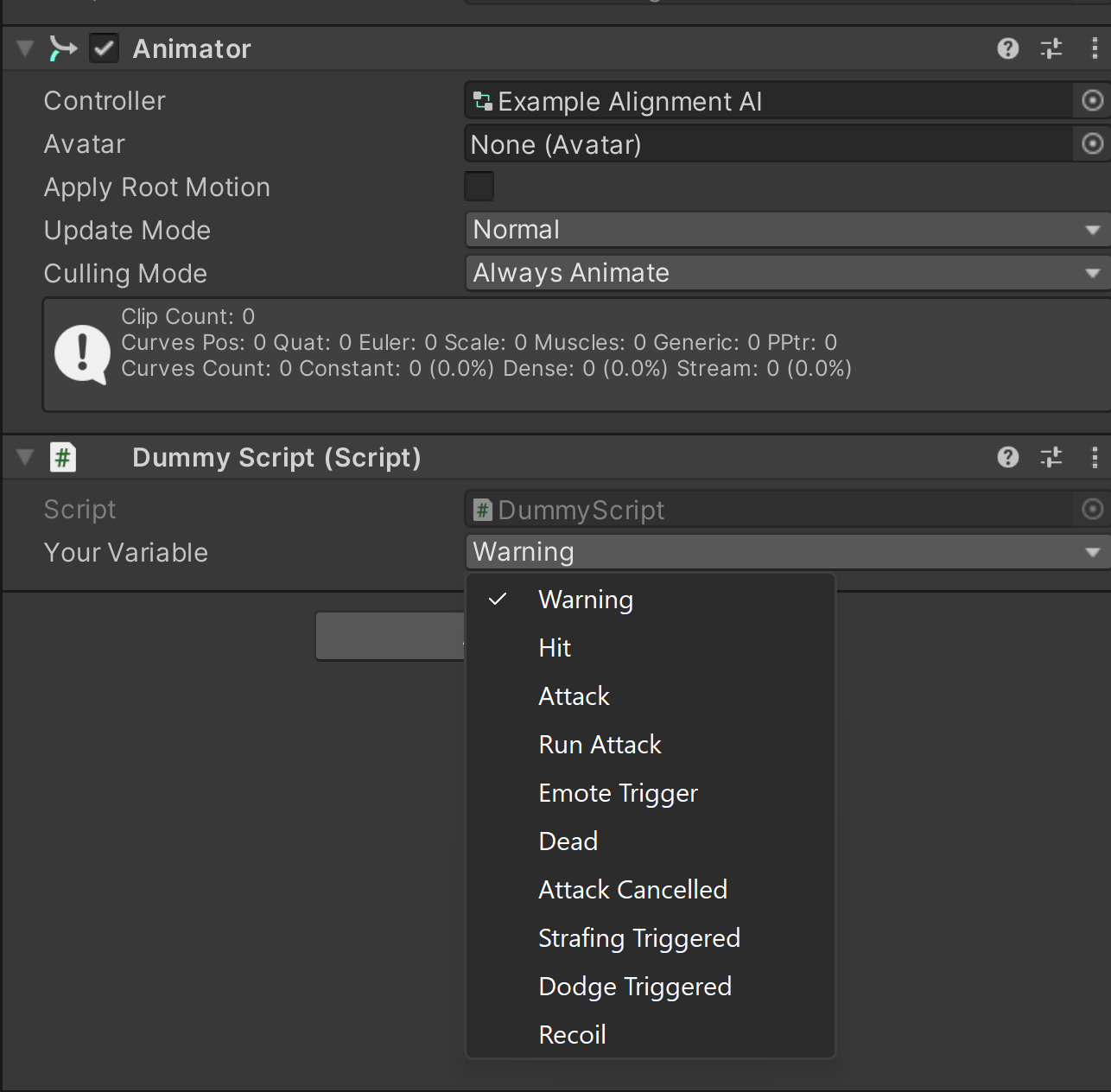Screen dimensions: 1111x1092
Task: Disable the Animator component checkbox
Action: (x=104, y=48)
